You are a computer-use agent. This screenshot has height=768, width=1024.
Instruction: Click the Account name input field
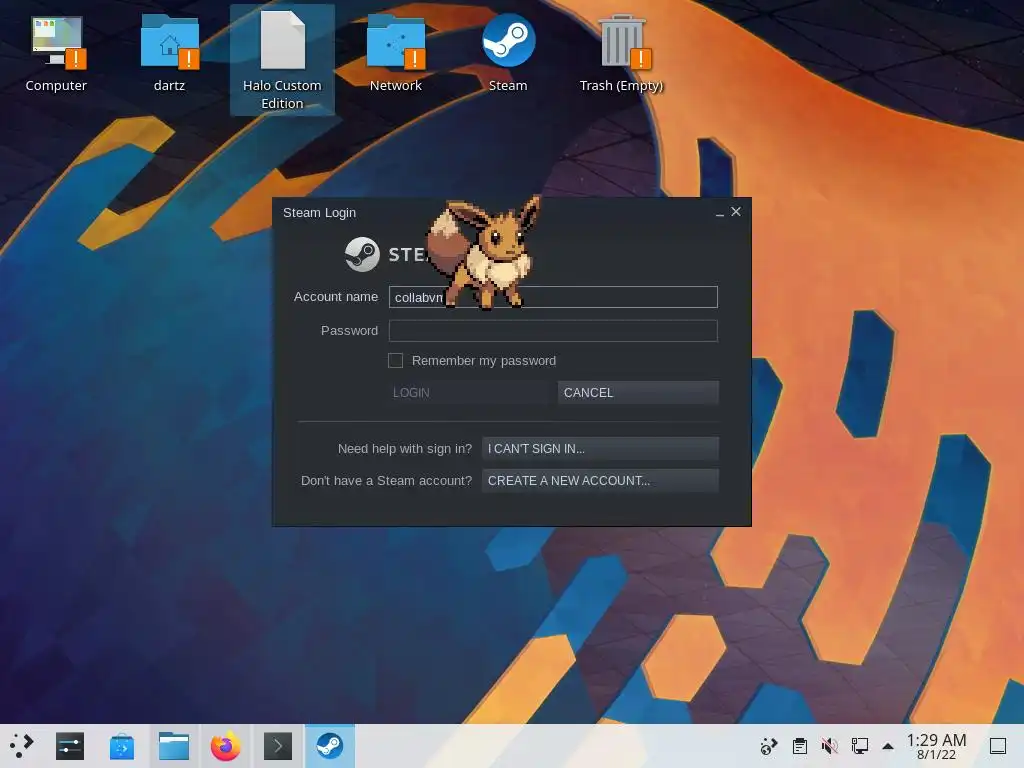[553, 297]
